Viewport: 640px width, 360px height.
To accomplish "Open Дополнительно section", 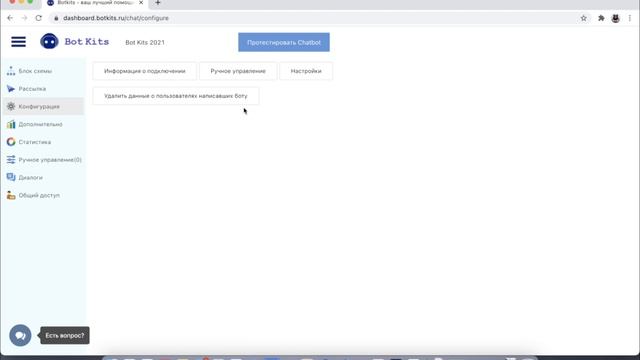I will point(40,124).
